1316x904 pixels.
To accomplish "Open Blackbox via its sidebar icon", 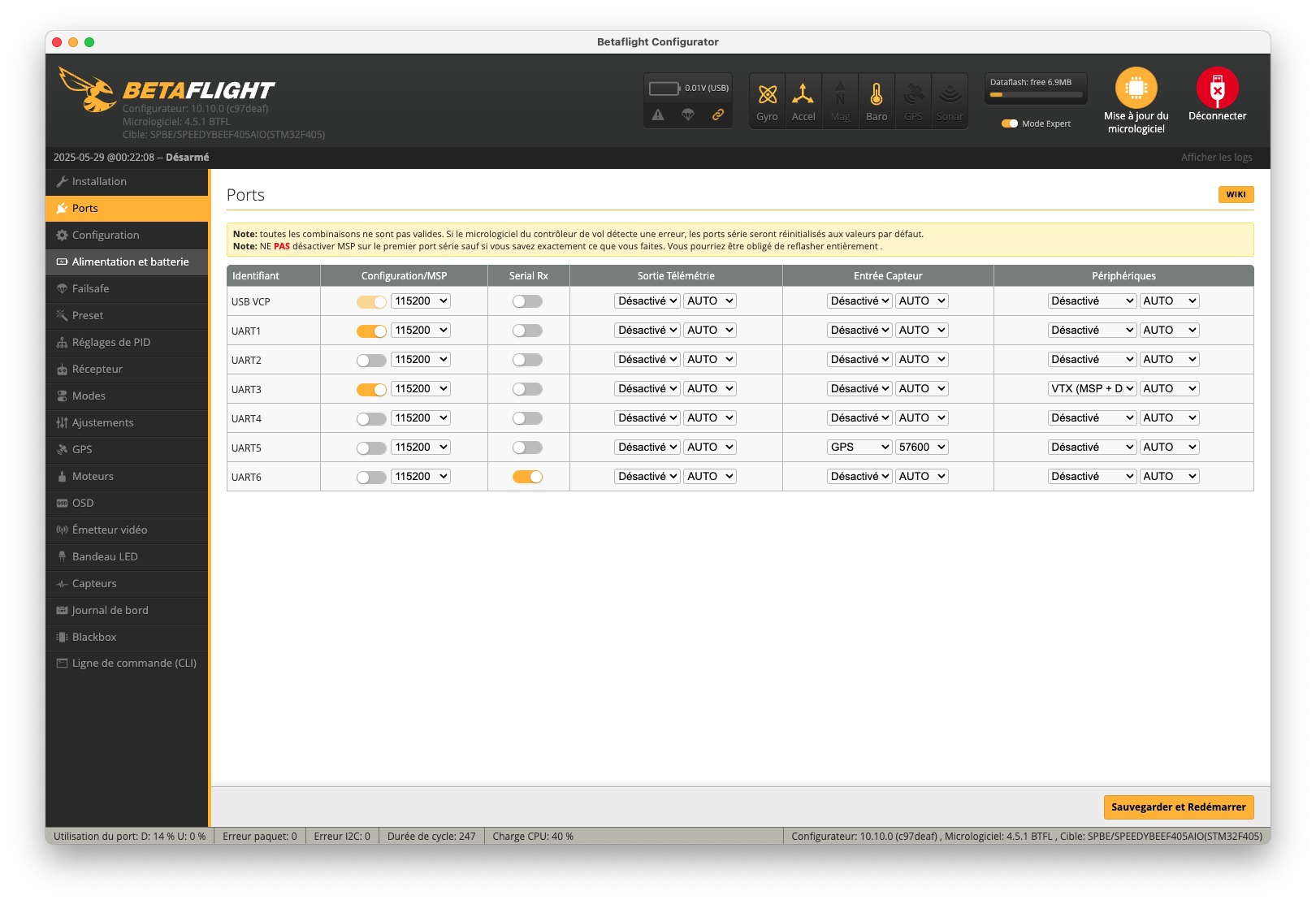I will point(62,637).
